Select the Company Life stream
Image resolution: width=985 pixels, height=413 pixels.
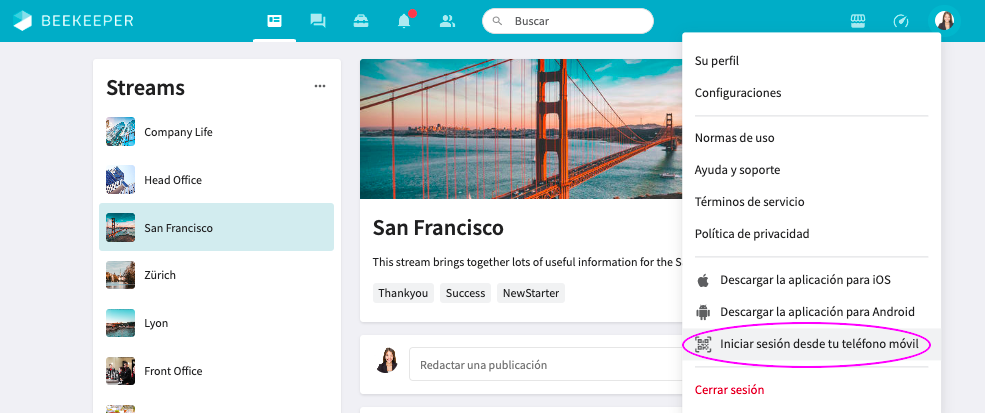[216, 132]
